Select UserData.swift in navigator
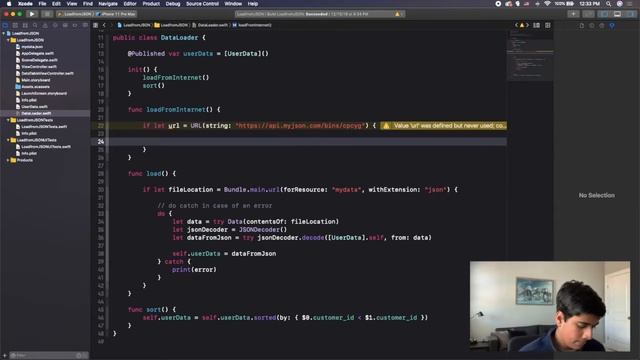The width and height of the screenshot is (640, 360). [x=34, y=107]
